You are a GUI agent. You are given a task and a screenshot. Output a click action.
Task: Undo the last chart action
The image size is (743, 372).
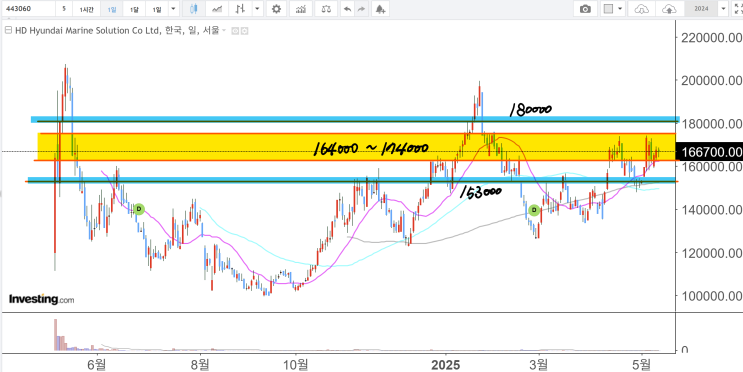[348, 9]
